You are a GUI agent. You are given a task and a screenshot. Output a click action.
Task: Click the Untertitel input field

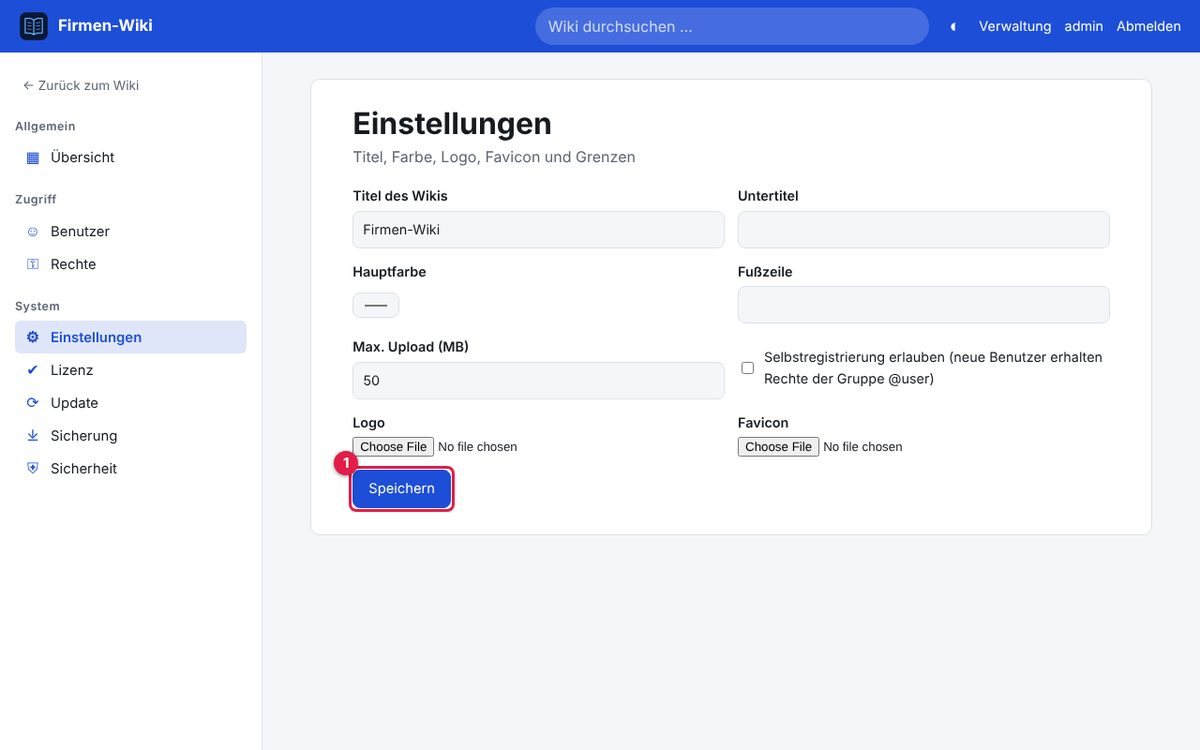tap(923, 230)
